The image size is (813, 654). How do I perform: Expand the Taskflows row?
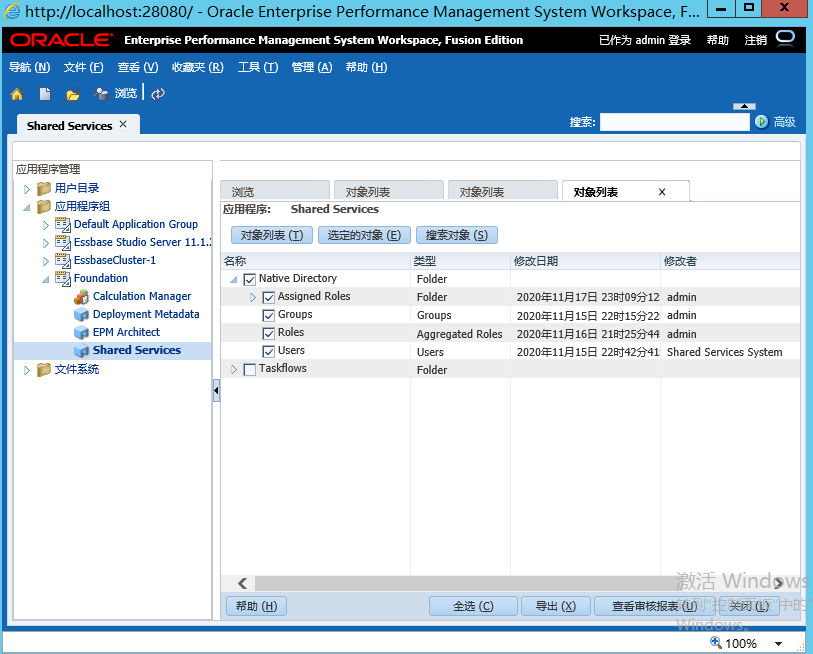[x=234, y=370]
